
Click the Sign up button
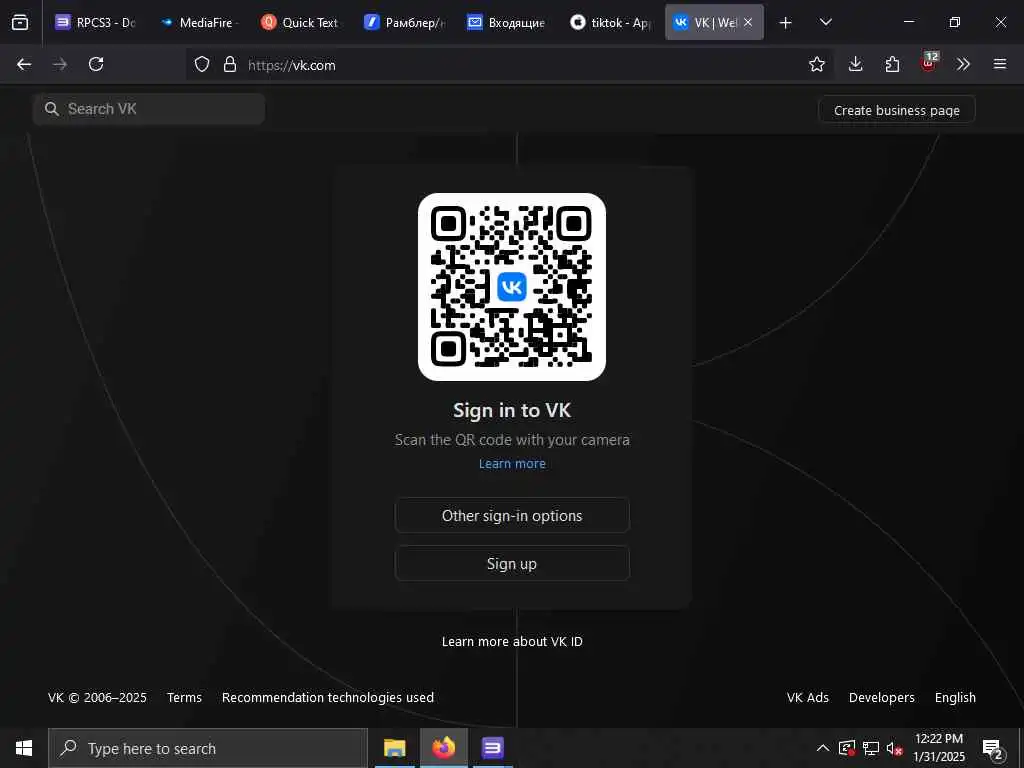point(512,564)
